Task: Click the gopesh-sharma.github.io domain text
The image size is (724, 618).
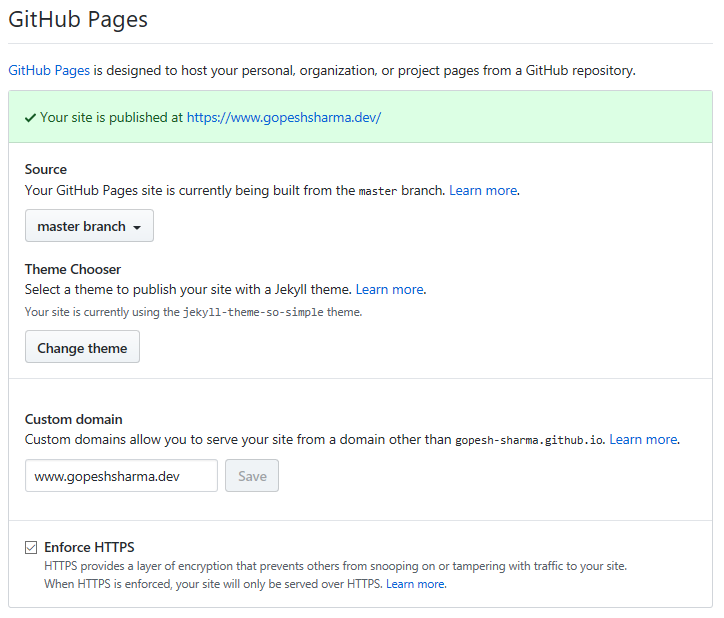Action: (x=529, y=440)
